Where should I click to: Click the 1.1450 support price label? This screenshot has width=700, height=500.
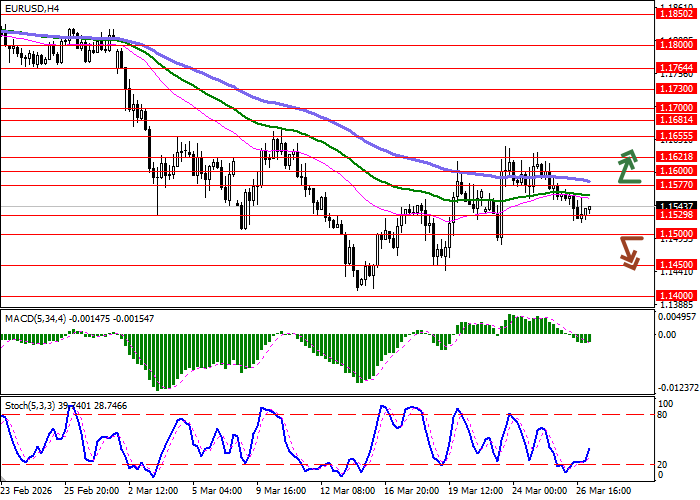(x=676, y=265)
